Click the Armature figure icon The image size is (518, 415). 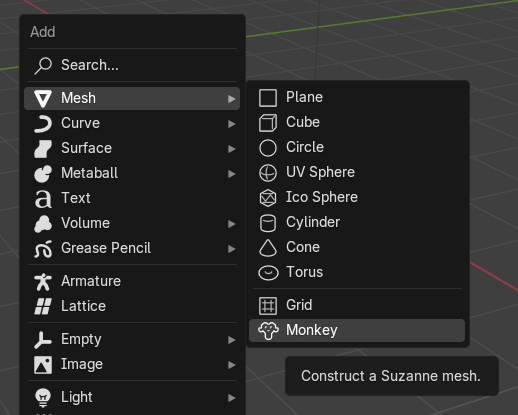tap(43, 282)
